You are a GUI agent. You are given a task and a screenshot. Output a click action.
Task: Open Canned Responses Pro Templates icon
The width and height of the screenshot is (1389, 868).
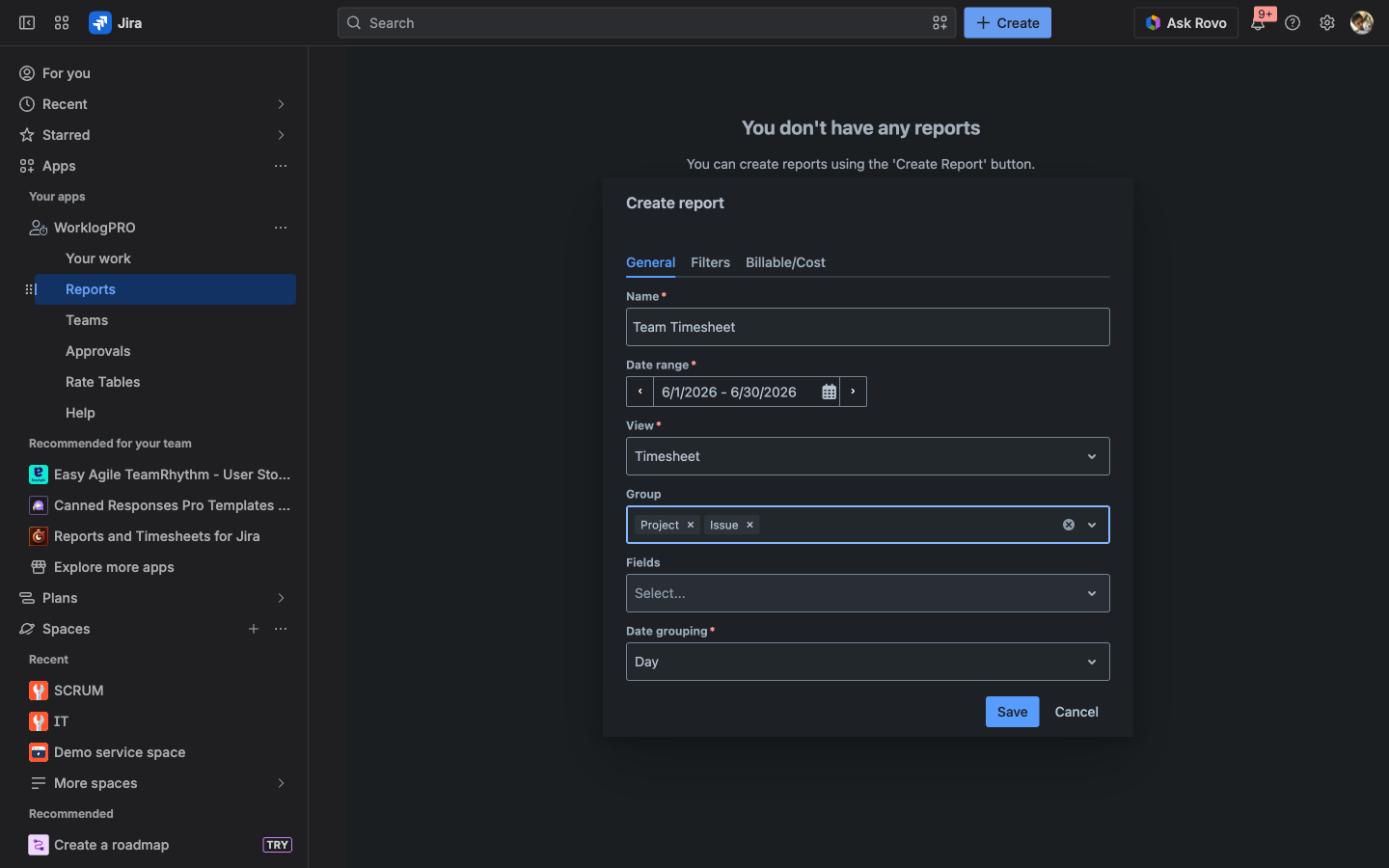tap(39, 505)
